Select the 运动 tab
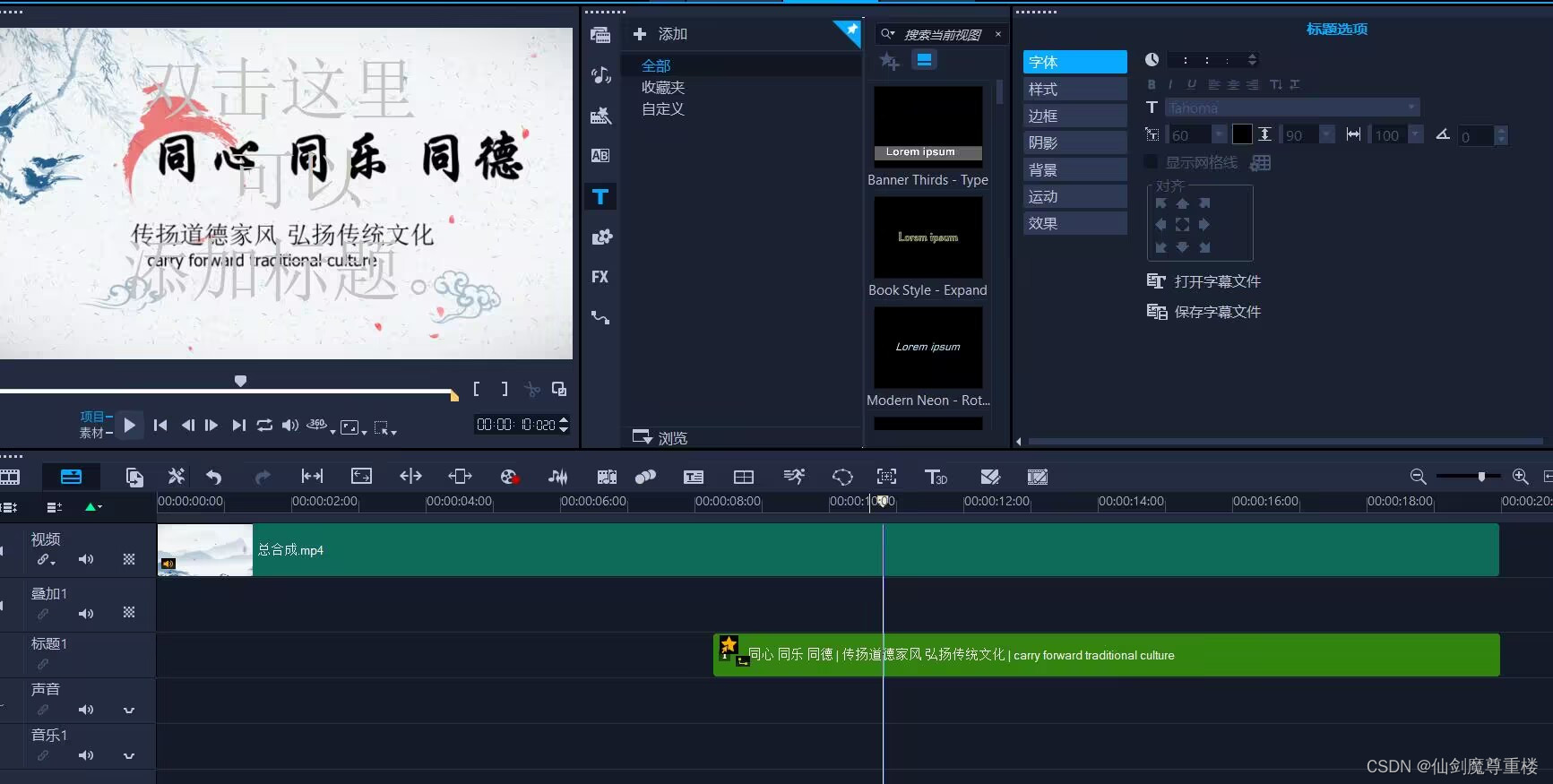 coord(1074,196)
